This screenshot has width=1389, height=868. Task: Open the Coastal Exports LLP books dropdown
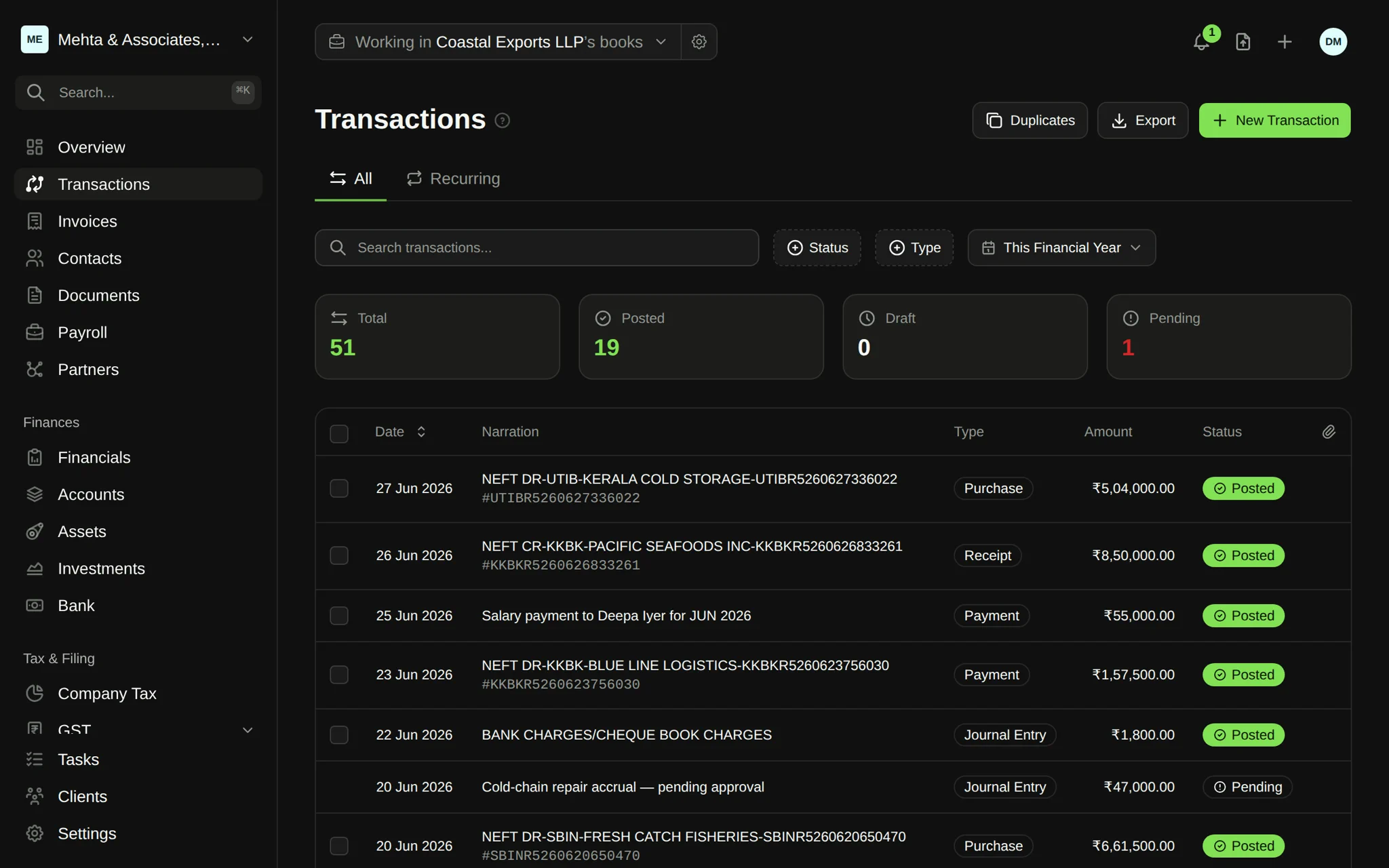coord(498,42)
